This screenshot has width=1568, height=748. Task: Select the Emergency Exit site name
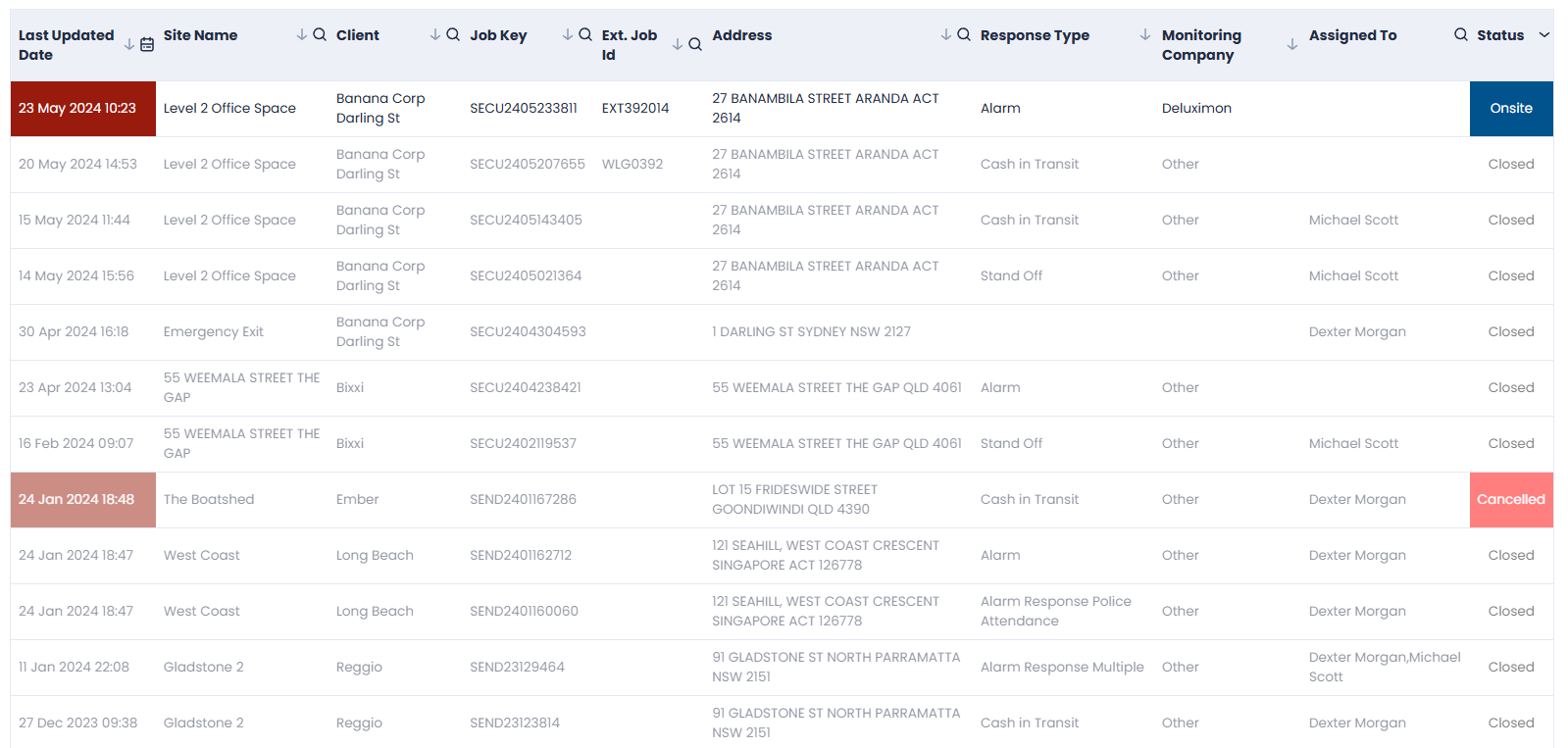coord(214,331)
